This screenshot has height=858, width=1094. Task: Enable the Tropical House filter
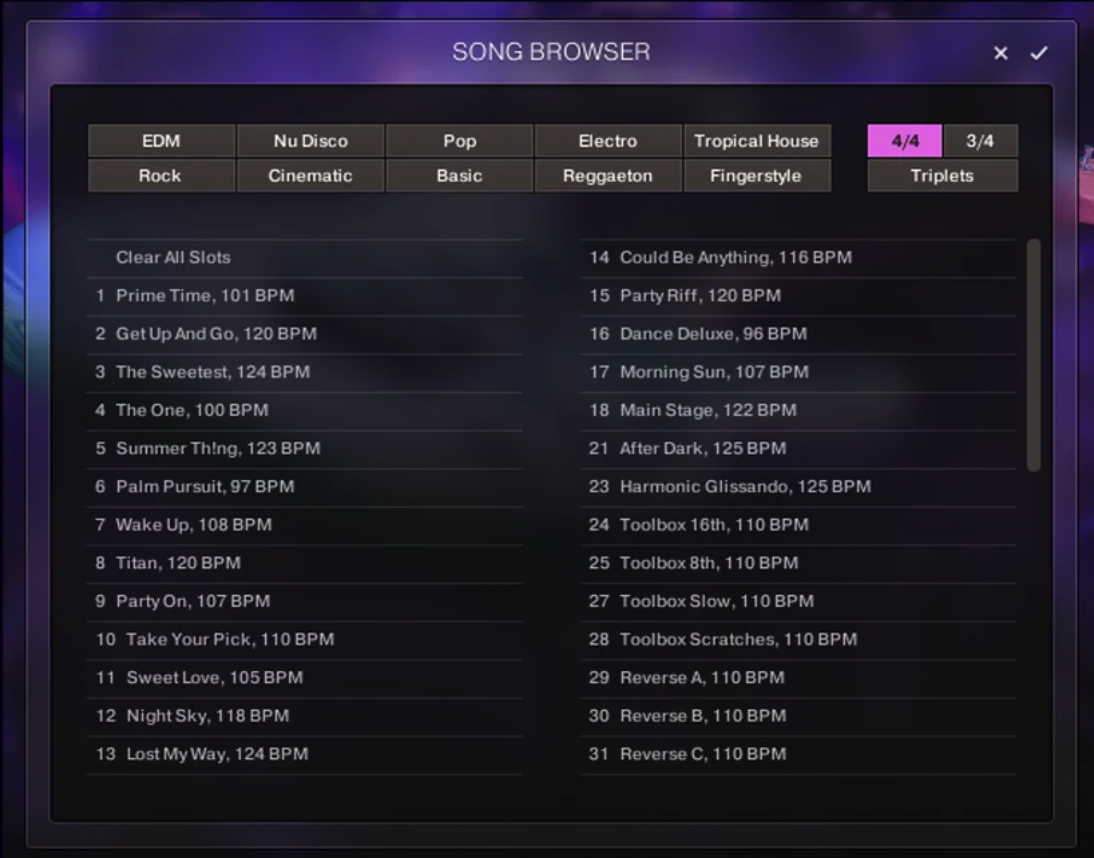coord(758,141)
